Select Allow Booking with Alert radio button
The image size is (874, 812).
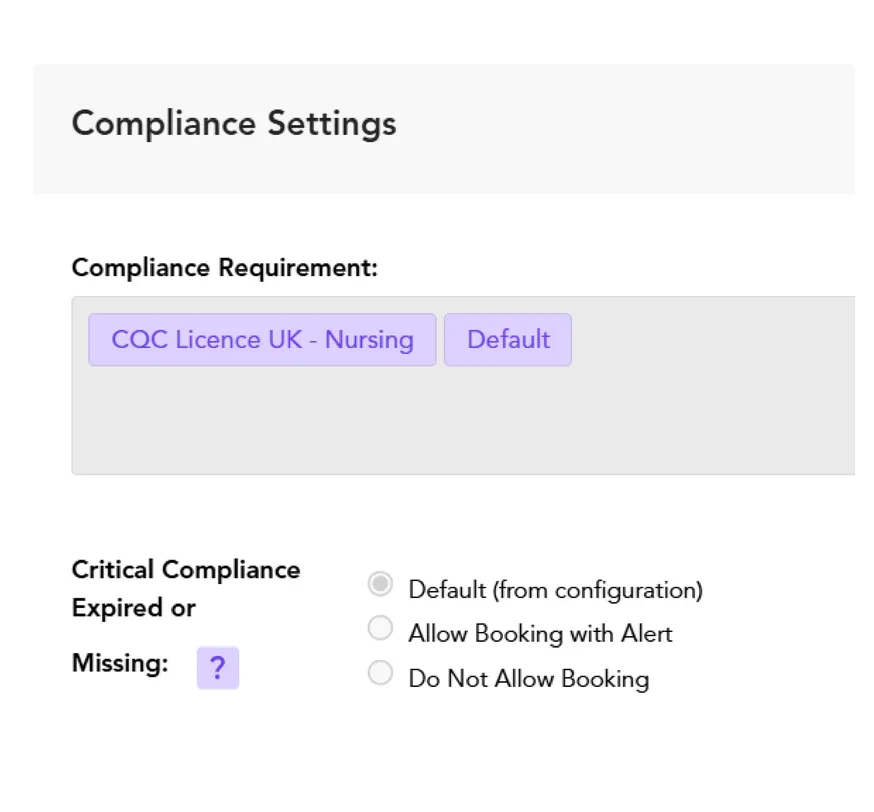380,628
